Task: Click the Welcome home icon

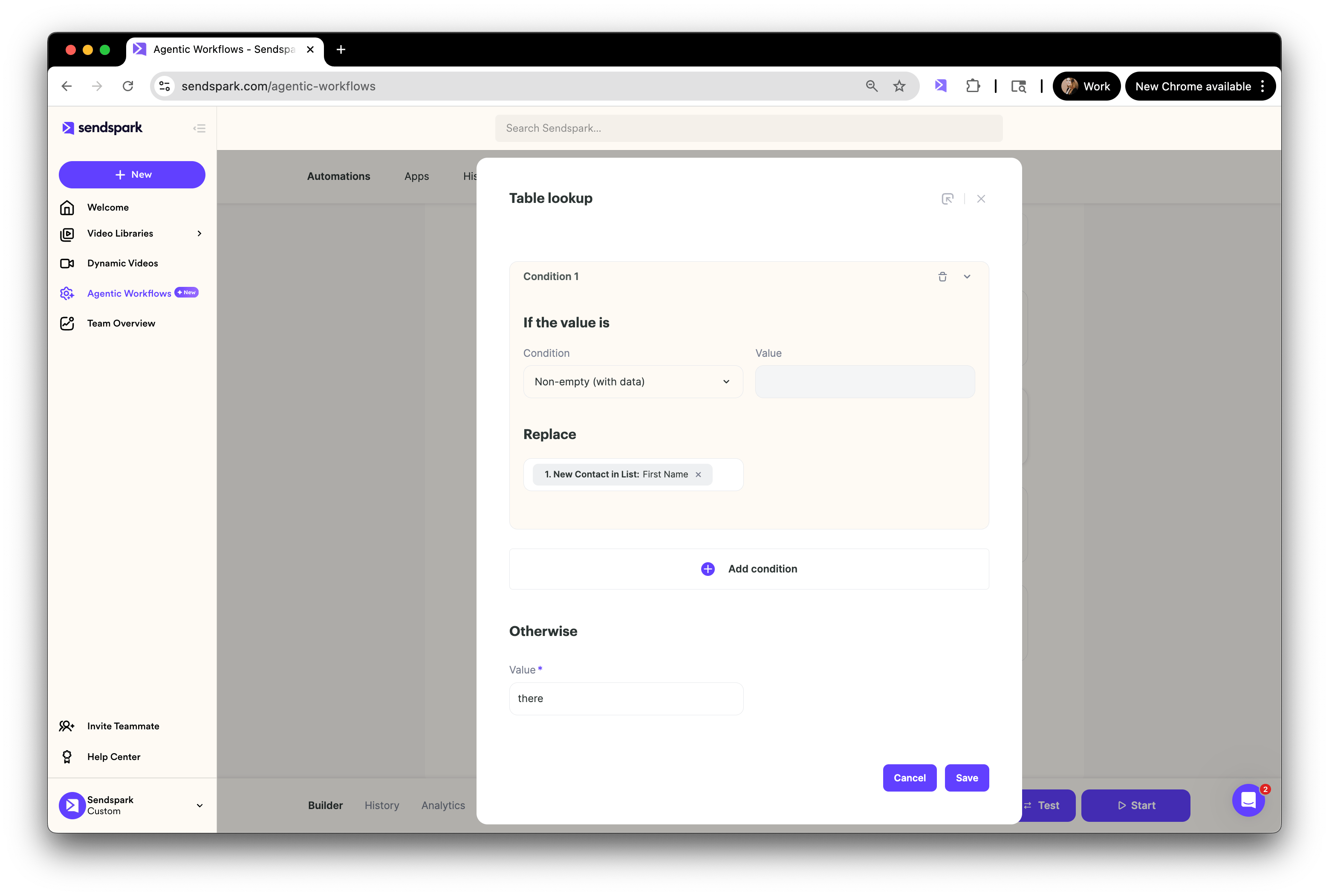Action: click(x=67, y=208)
